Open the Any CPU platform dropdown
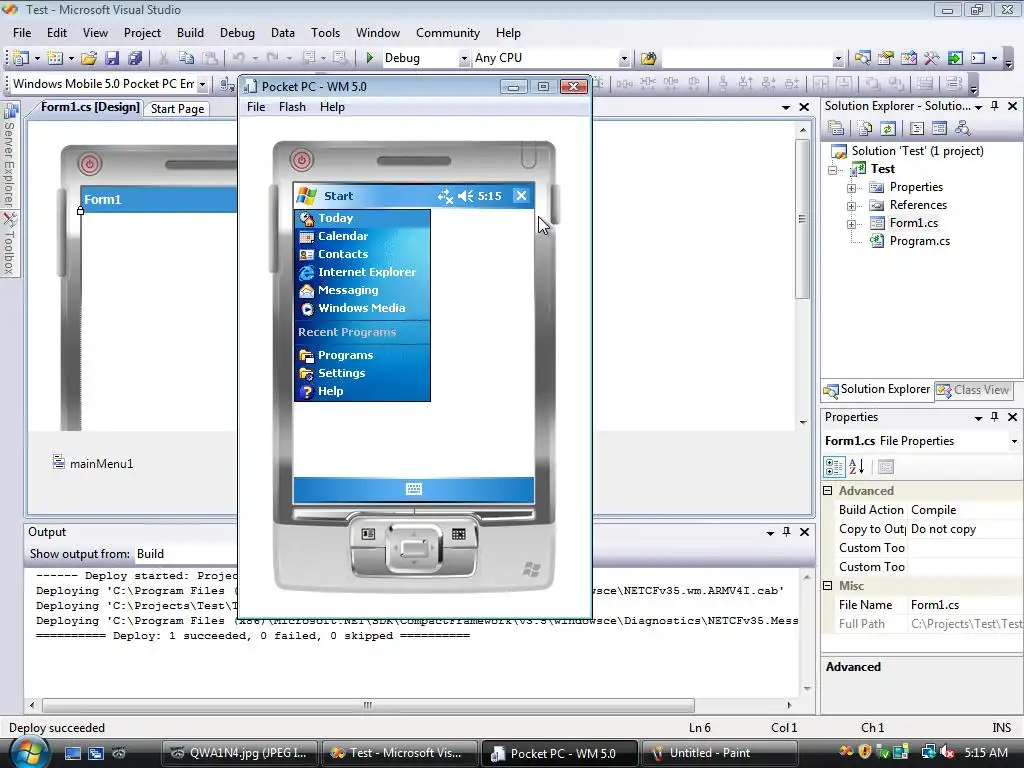 tap(624, 58)
